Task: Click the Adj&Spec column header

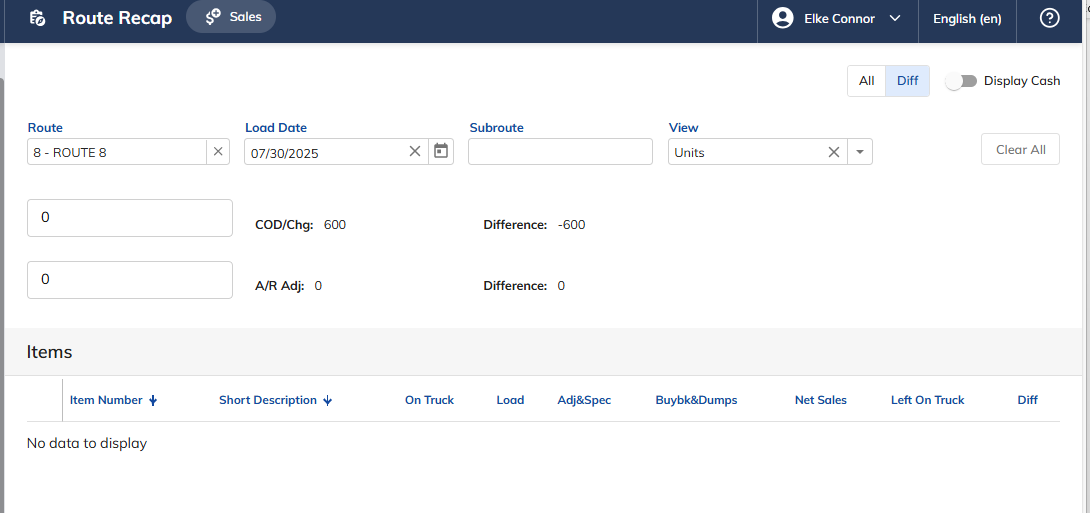Action: (x=584, y=400)
